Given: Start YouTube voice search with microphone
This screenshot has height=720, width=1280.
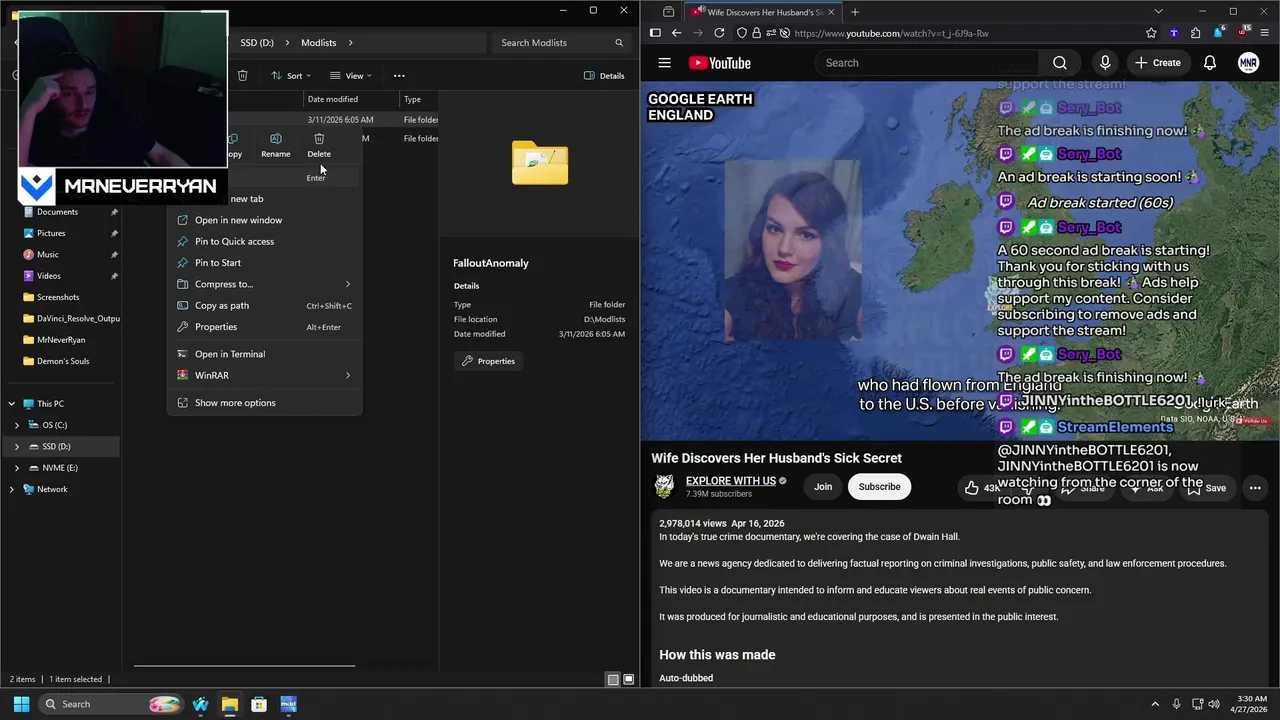Looking at the screenshot, I should click(1105, 63).
